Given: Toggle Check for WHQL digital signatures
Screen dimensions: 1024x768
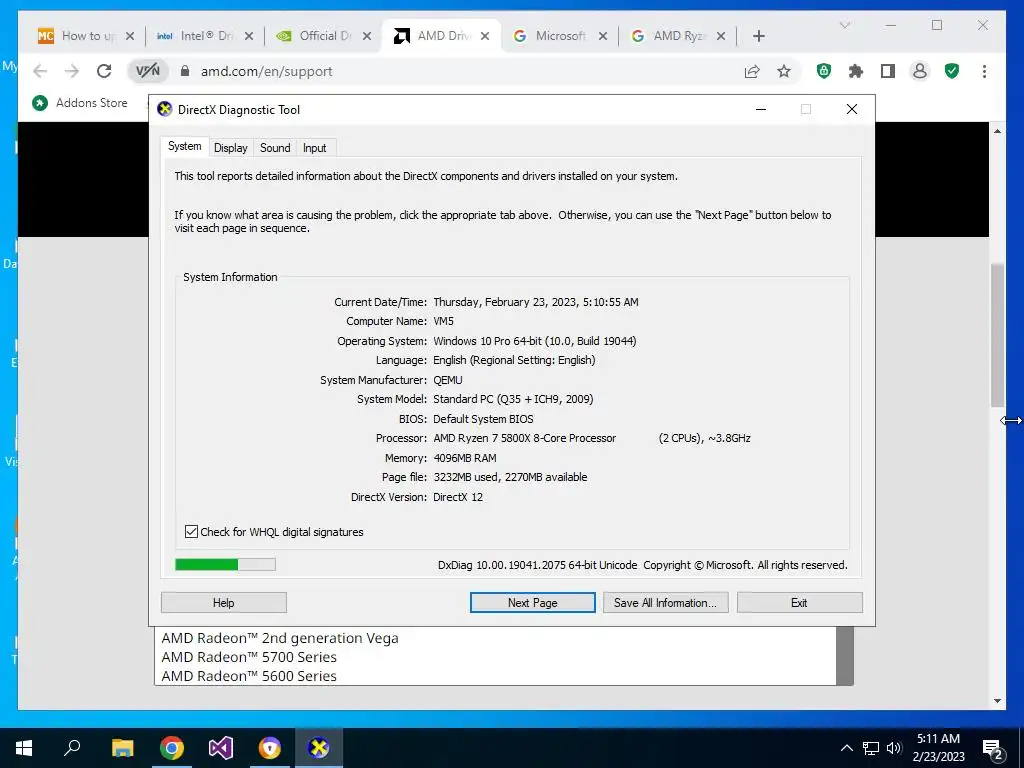Looking at the screenshot, I should coord(191,532).
